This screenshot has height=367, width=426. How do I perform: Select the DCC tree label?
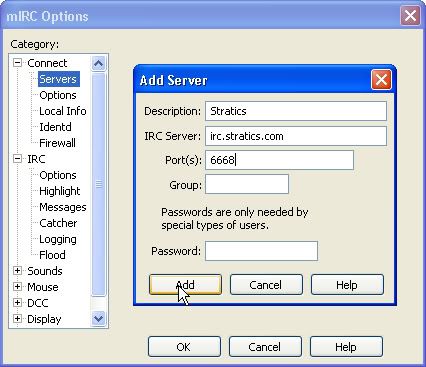pyautogui.click(x=38, y=303)
